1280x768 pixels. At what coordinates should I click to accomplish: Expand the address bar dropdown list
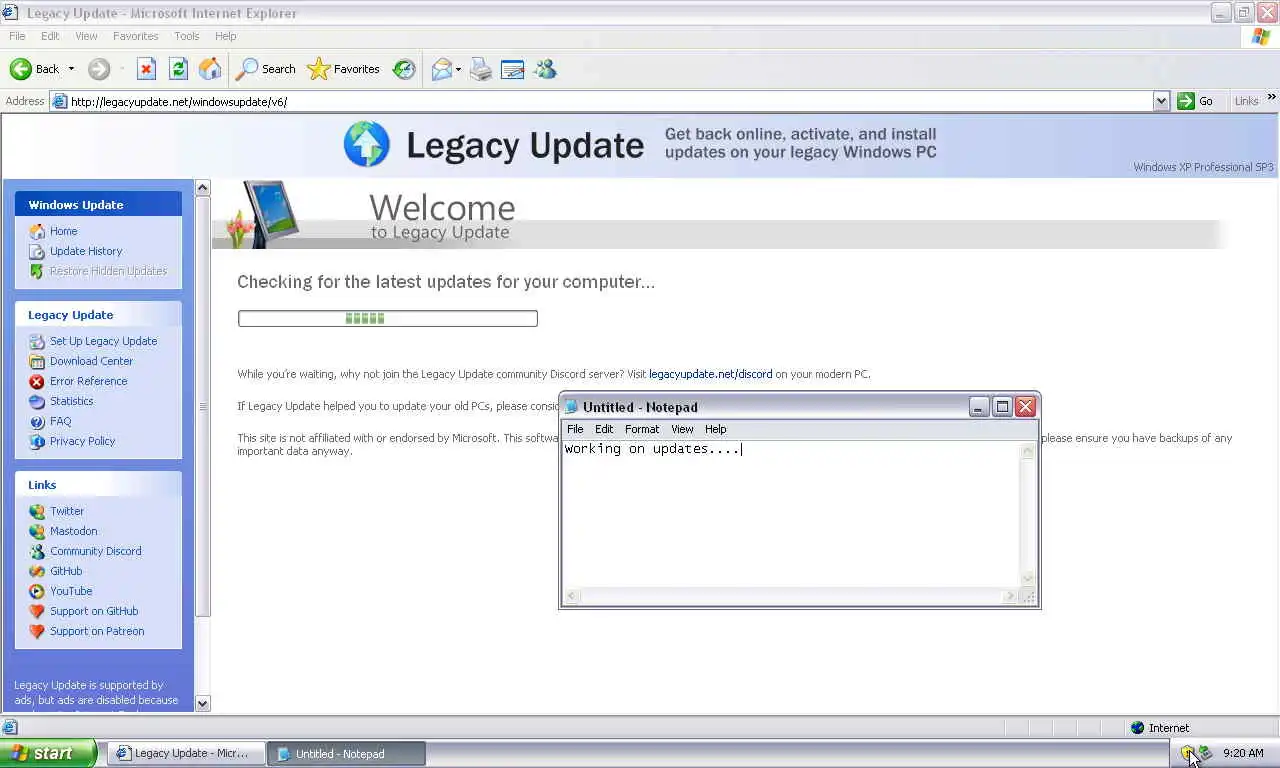(x=1161, y=101)
